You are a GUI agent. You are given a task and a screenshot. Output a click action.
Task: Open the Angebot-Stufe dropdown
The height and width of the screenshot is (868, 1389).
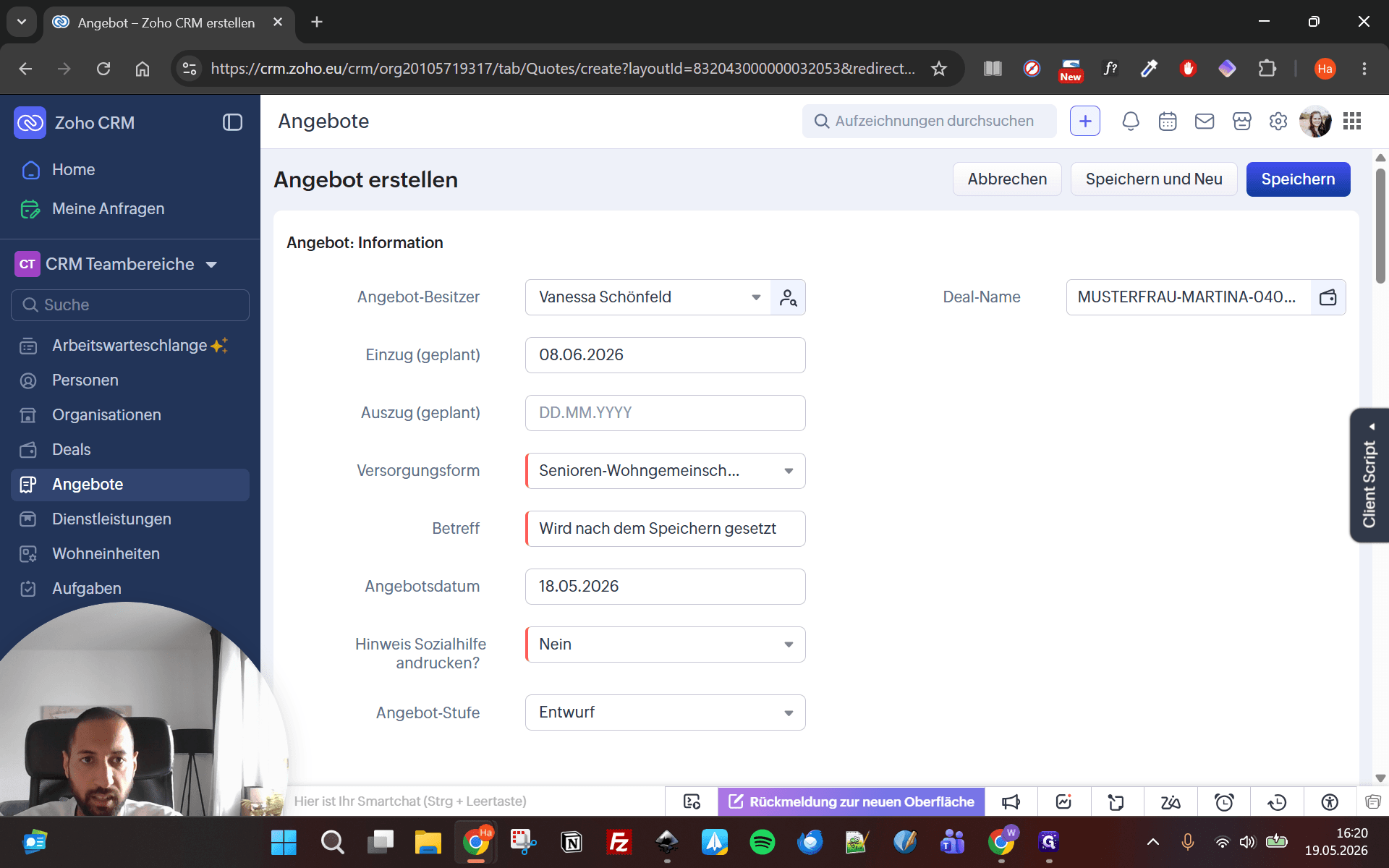point(665,712)
